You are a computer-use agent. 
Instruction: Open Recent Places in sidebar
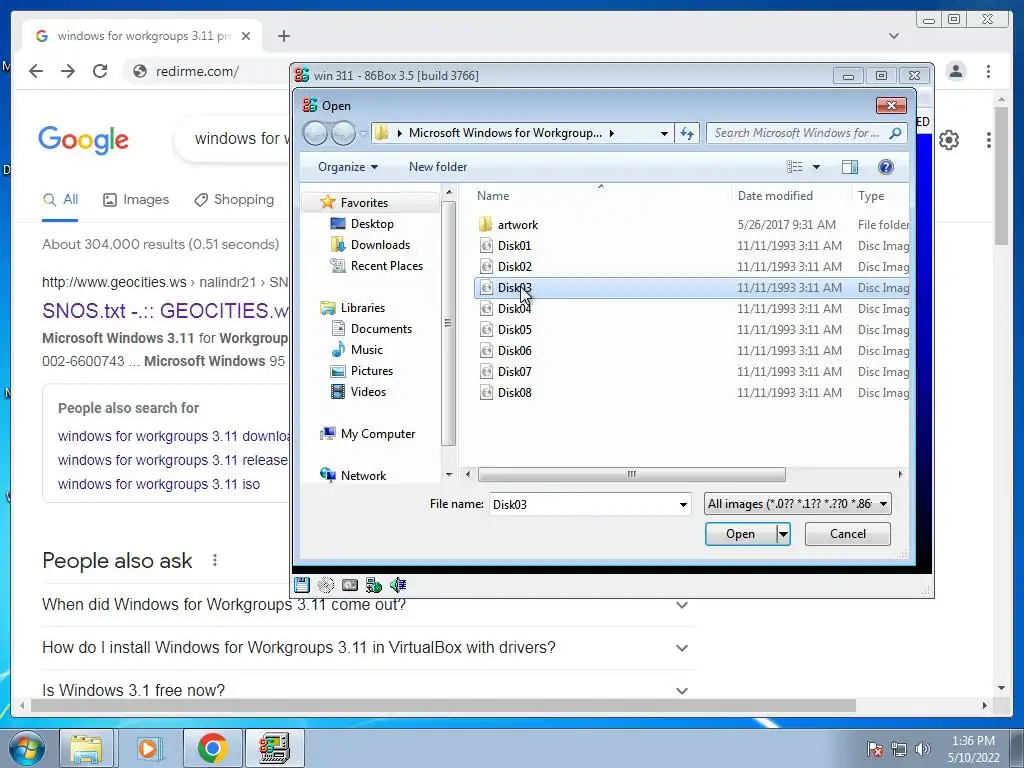pyautogui.click(x=386, y=265)
